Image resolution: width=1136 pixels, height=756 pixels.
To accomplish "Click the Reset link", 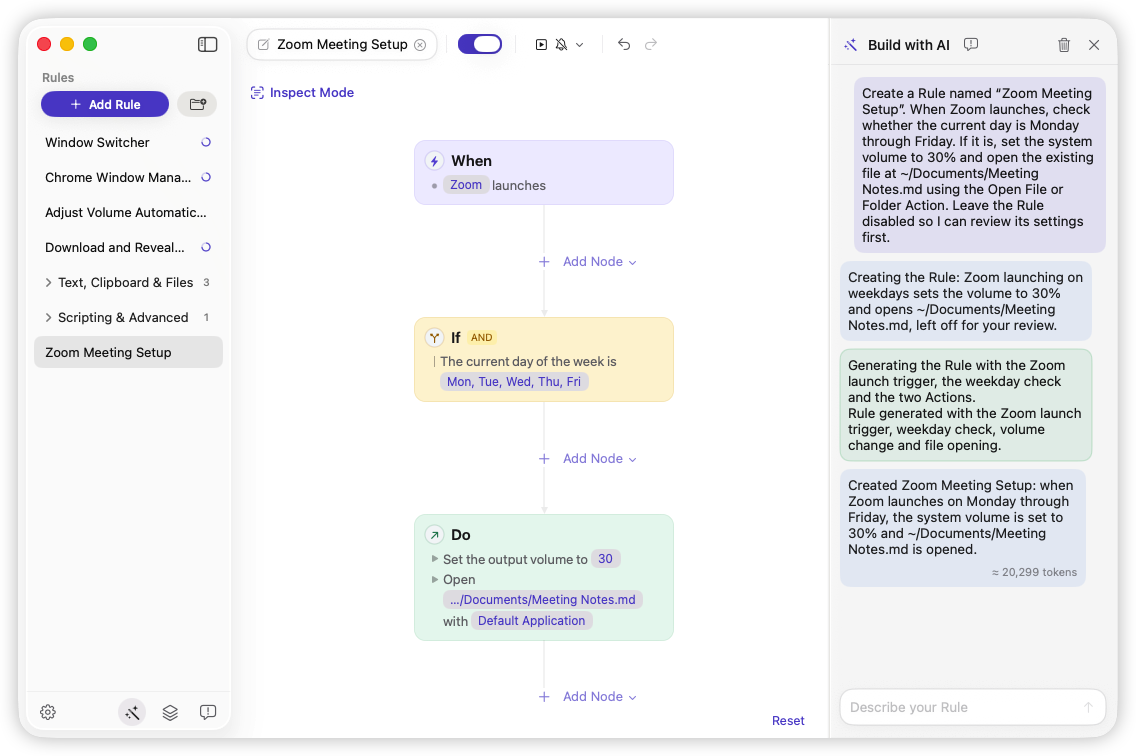I will [x=788, y=720].
